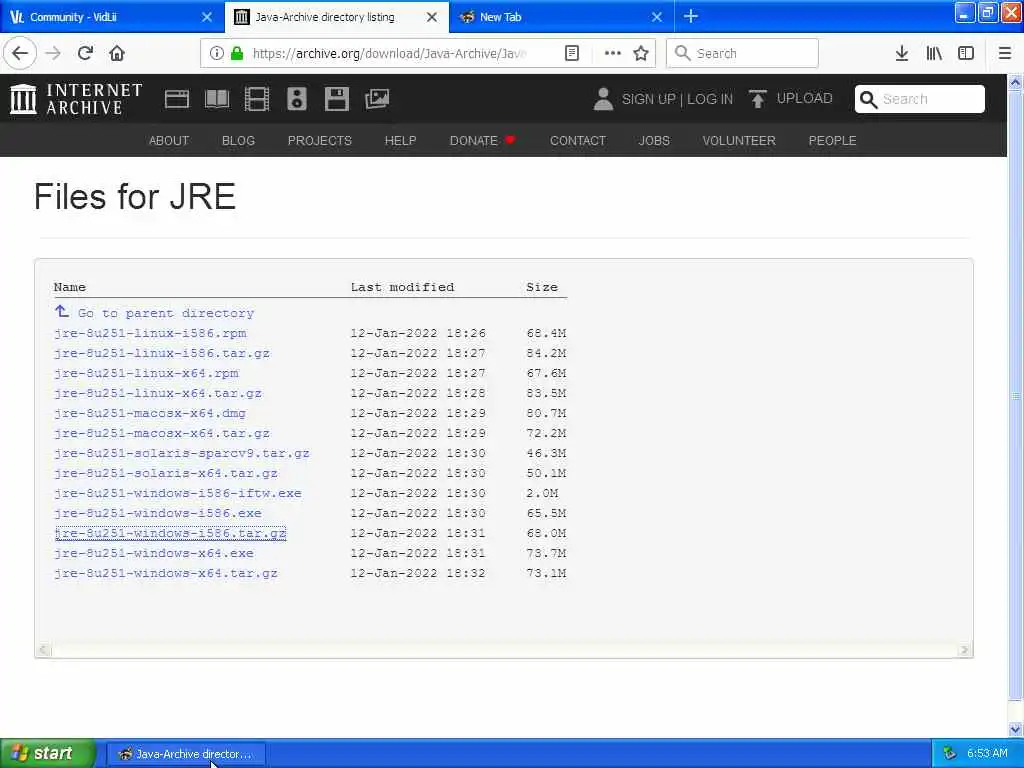Screen dimensions: 1024x768
Task: Download jre-8u251-linux-x64.rpm
Action: pyautogui.click(x=146, y=373)
